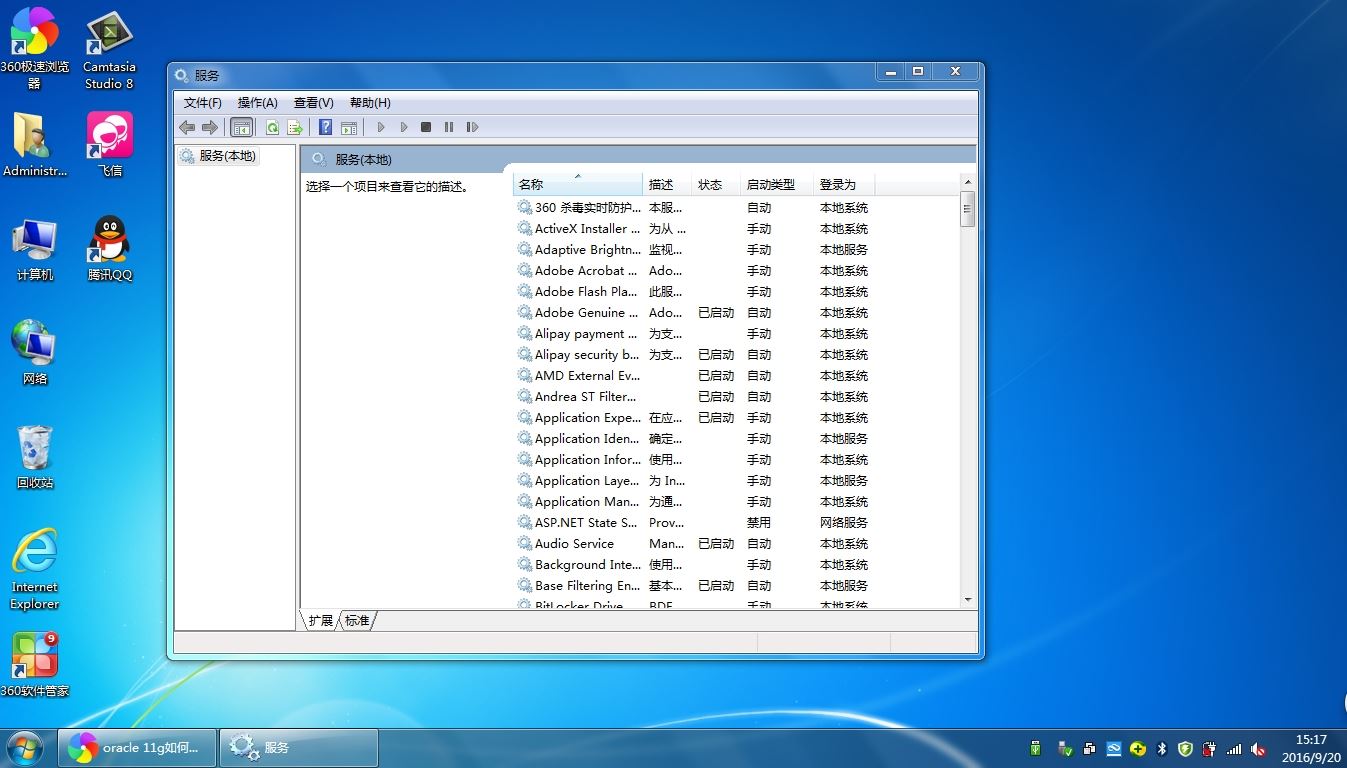Switch to the 扩展 tab
This screenshot has height=768, width=1347.
tap(320, 621)
